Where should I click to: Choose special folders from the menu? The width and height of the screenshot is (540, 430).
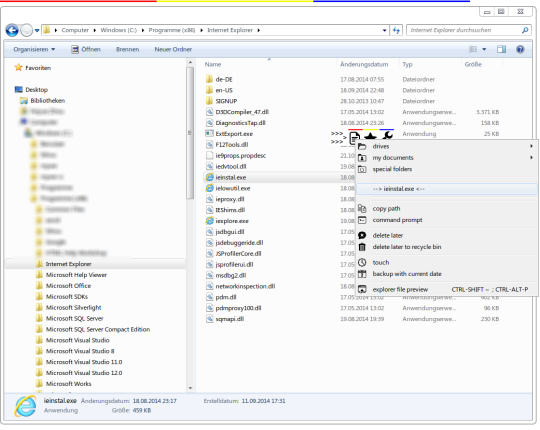tap(447, 169)
